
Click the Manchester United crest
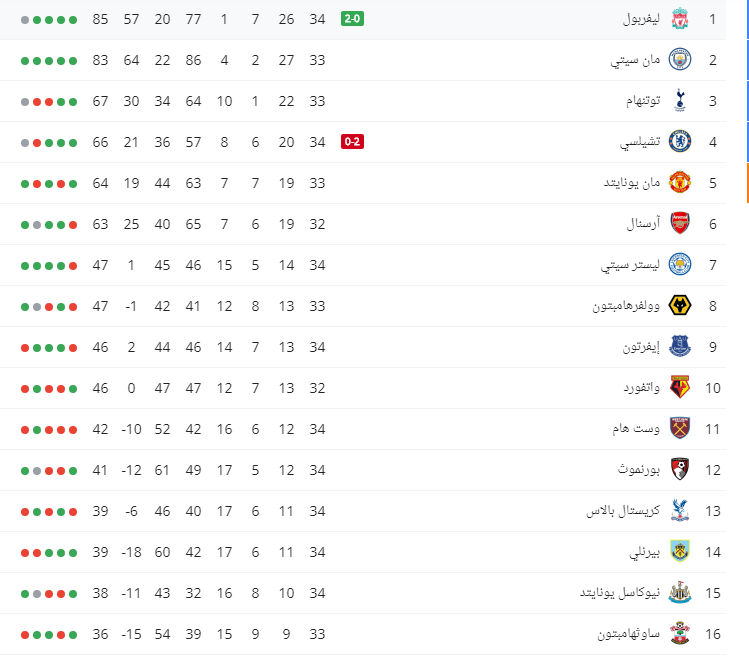679,183
